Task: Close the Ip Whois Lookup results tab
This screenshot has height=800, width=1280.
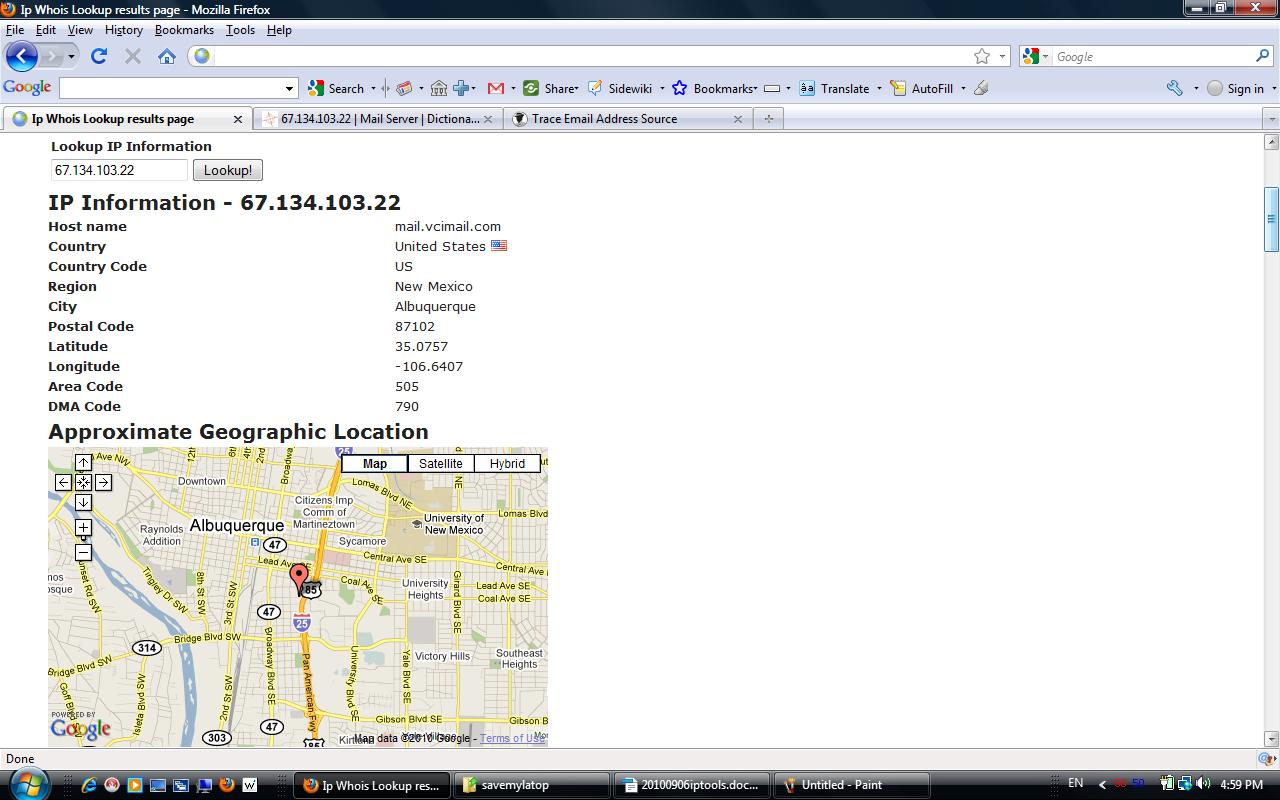Action: click(x=238, y=119)
